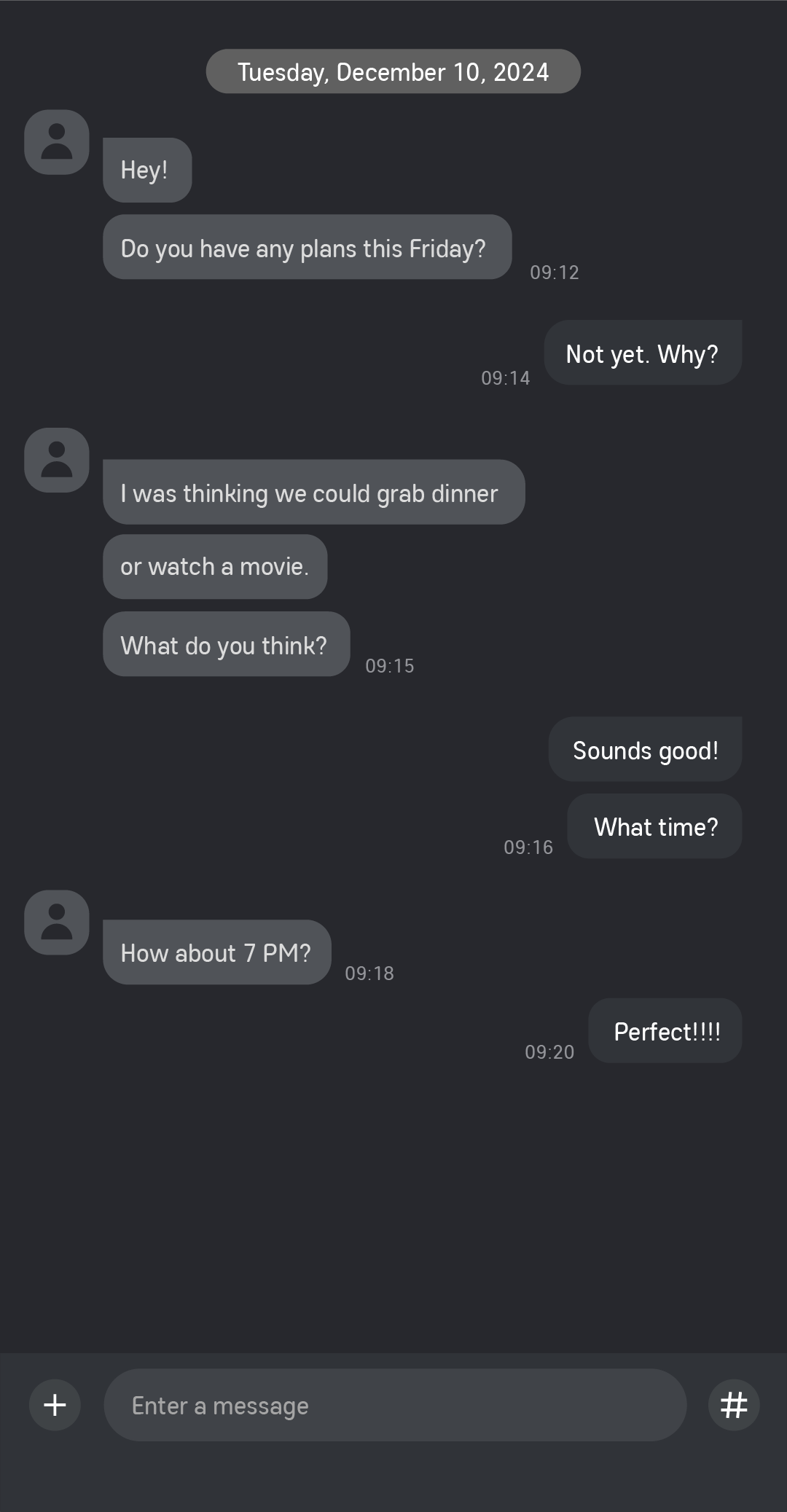This screenshot has height=1512, width=787.
Task: Select "Do you have any plans this Friday?" bubble
Action: [x=307, y=247]
